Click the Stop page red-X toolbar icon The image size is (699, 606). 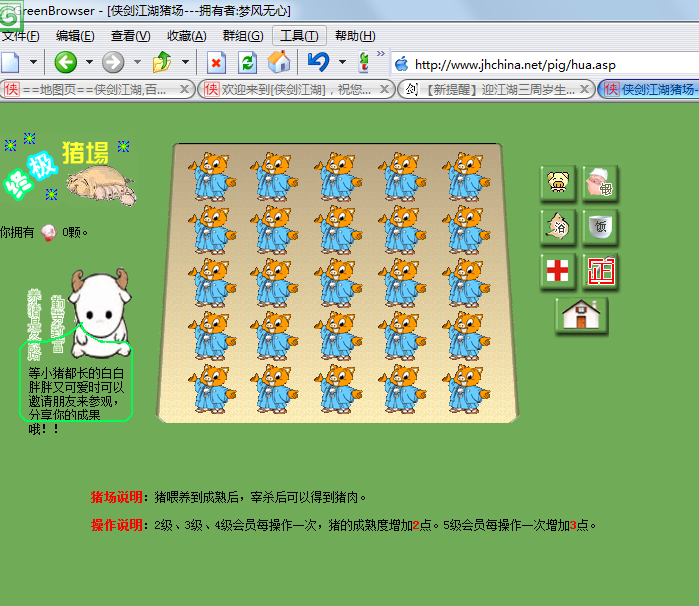click(x=216, y=62)
